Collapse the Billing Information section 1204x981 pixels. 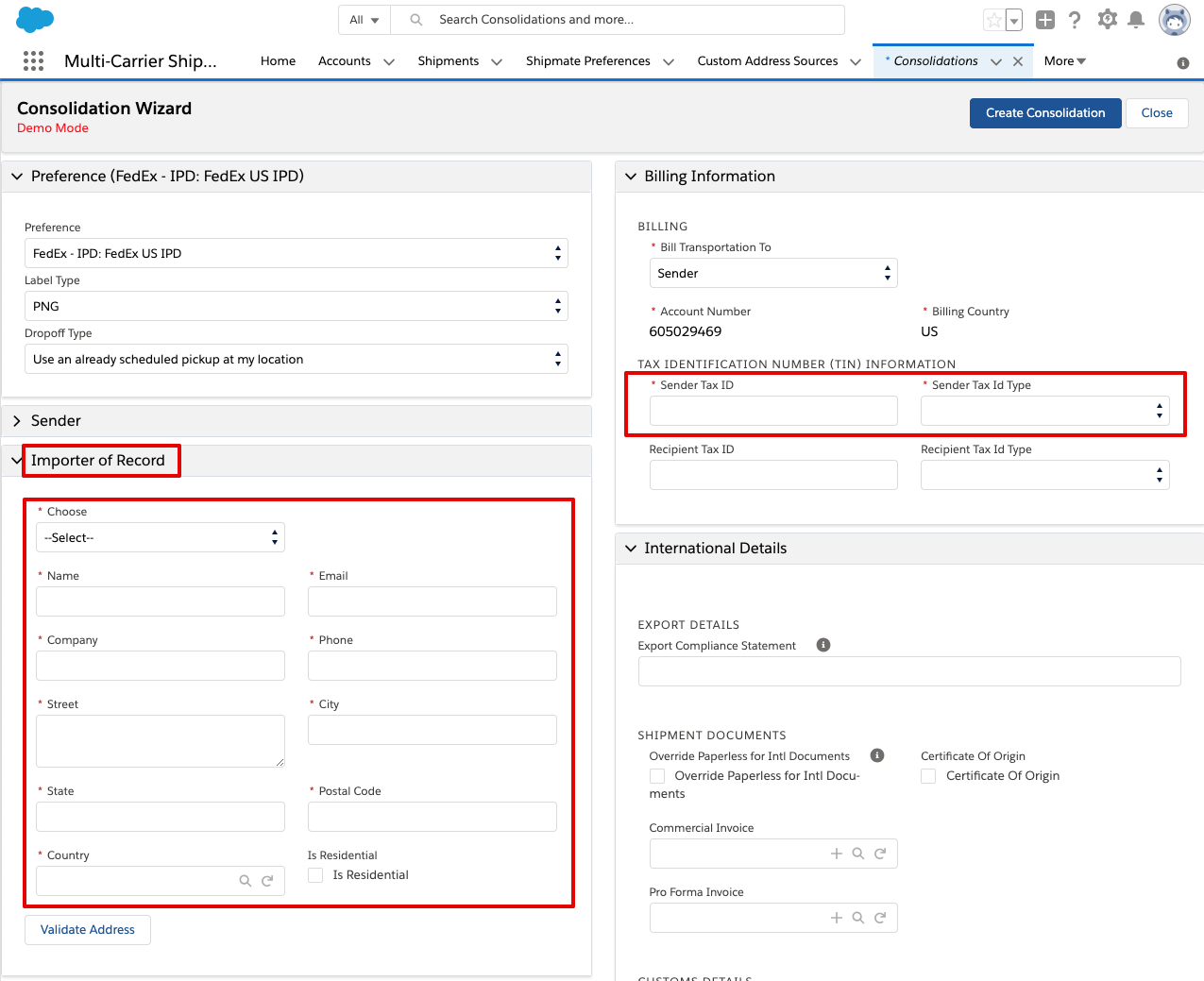(x=631, y=177)
